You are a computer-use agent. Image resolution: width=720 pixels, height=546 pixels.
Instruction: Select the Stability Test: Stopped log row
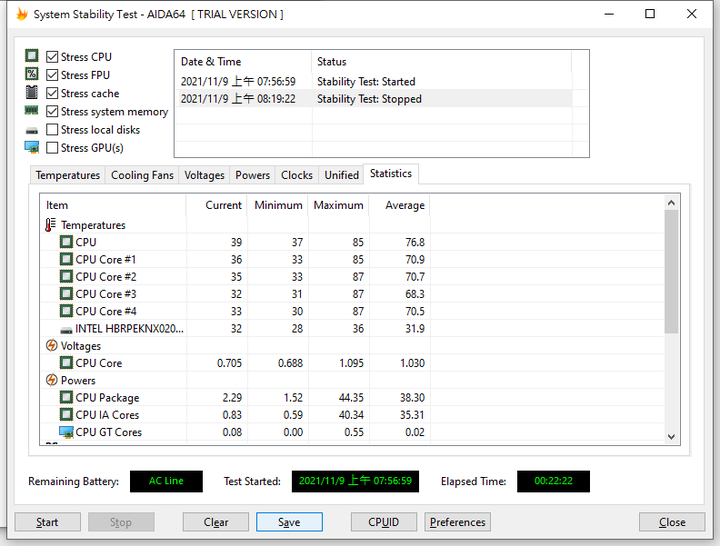374,99
